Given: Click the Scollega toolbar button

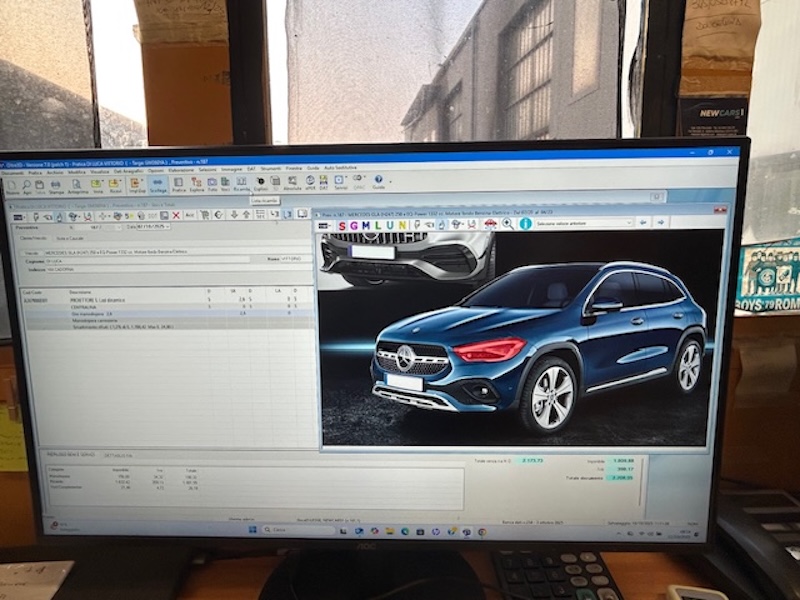Looking at the screenshot, I should [158, 186].
